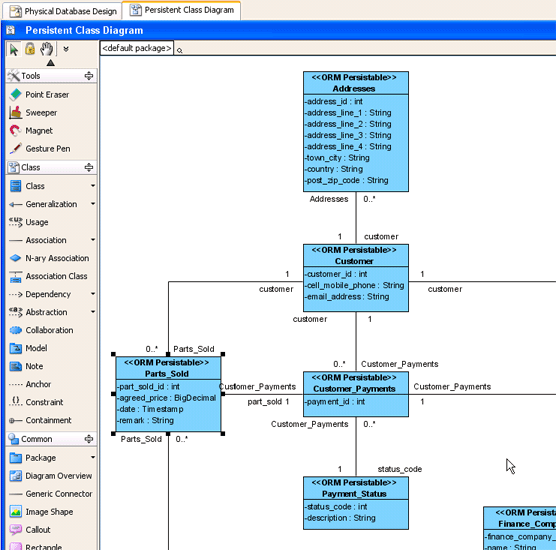Open the Association tool dropdown arrow
Image resolution: width=556 pixels, height=550 pixels.
[x=93, y=240]
